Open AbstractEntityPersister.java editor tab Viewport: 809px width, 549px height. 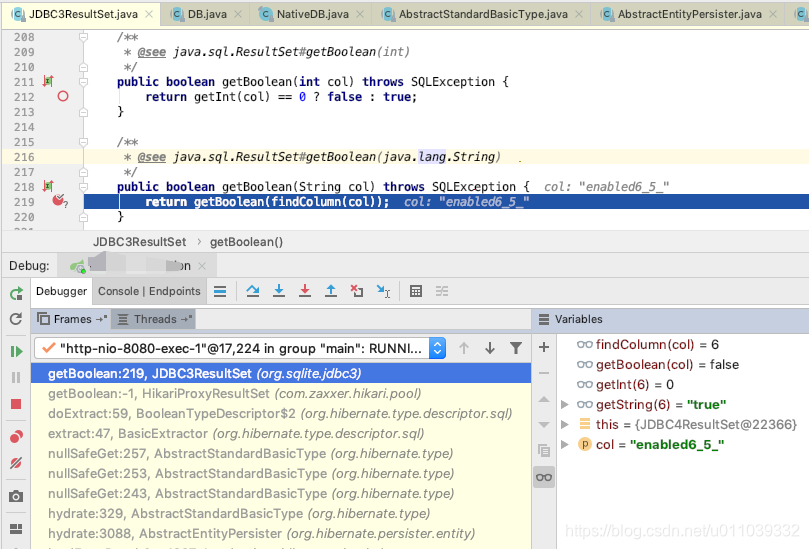(689, 14)
